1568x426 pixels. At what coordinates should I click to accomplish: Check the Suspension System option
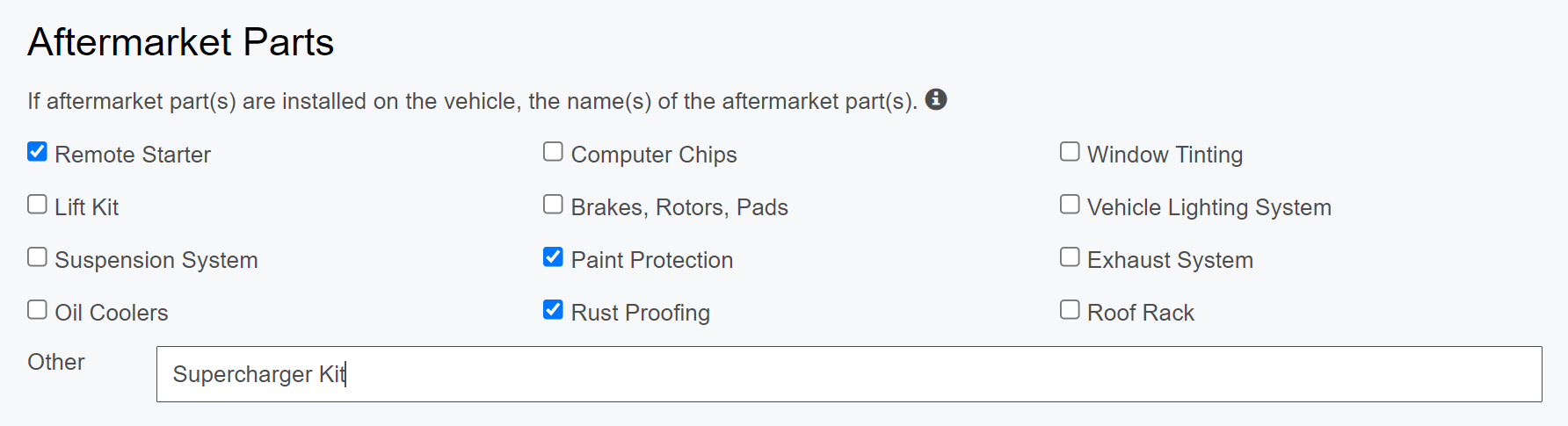[37, 257]
